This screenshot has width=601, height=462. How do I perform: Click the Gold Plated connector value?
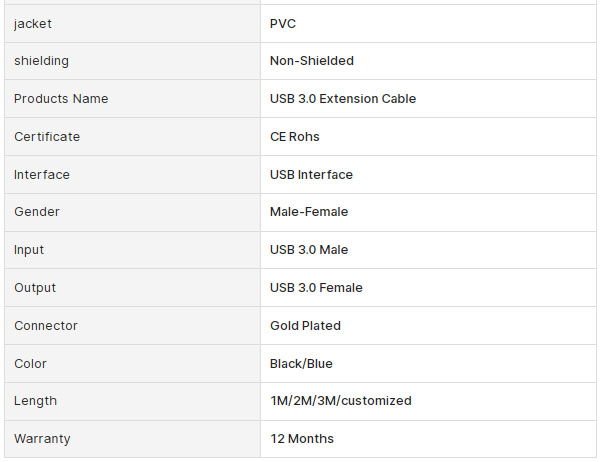pyautogui.click(x=305, y=326)
